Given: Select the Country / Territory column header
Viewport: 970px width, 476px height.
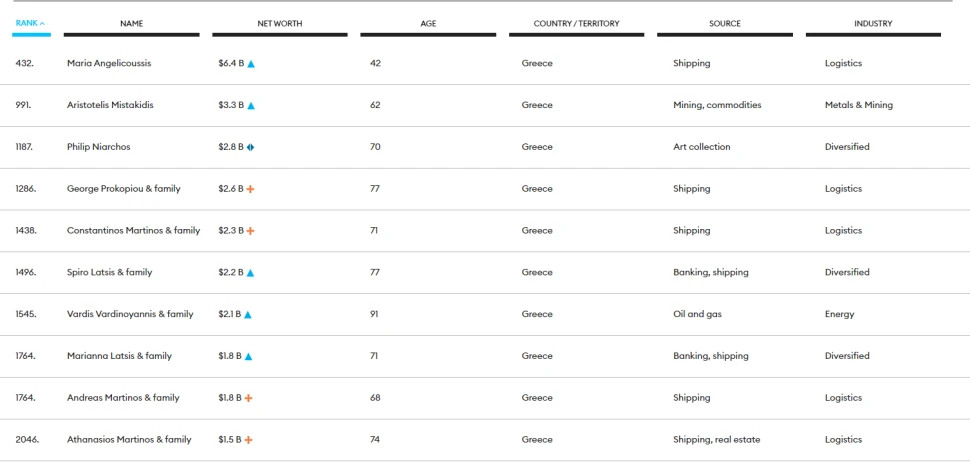Looking at the screenshot, I should point(577,24).
